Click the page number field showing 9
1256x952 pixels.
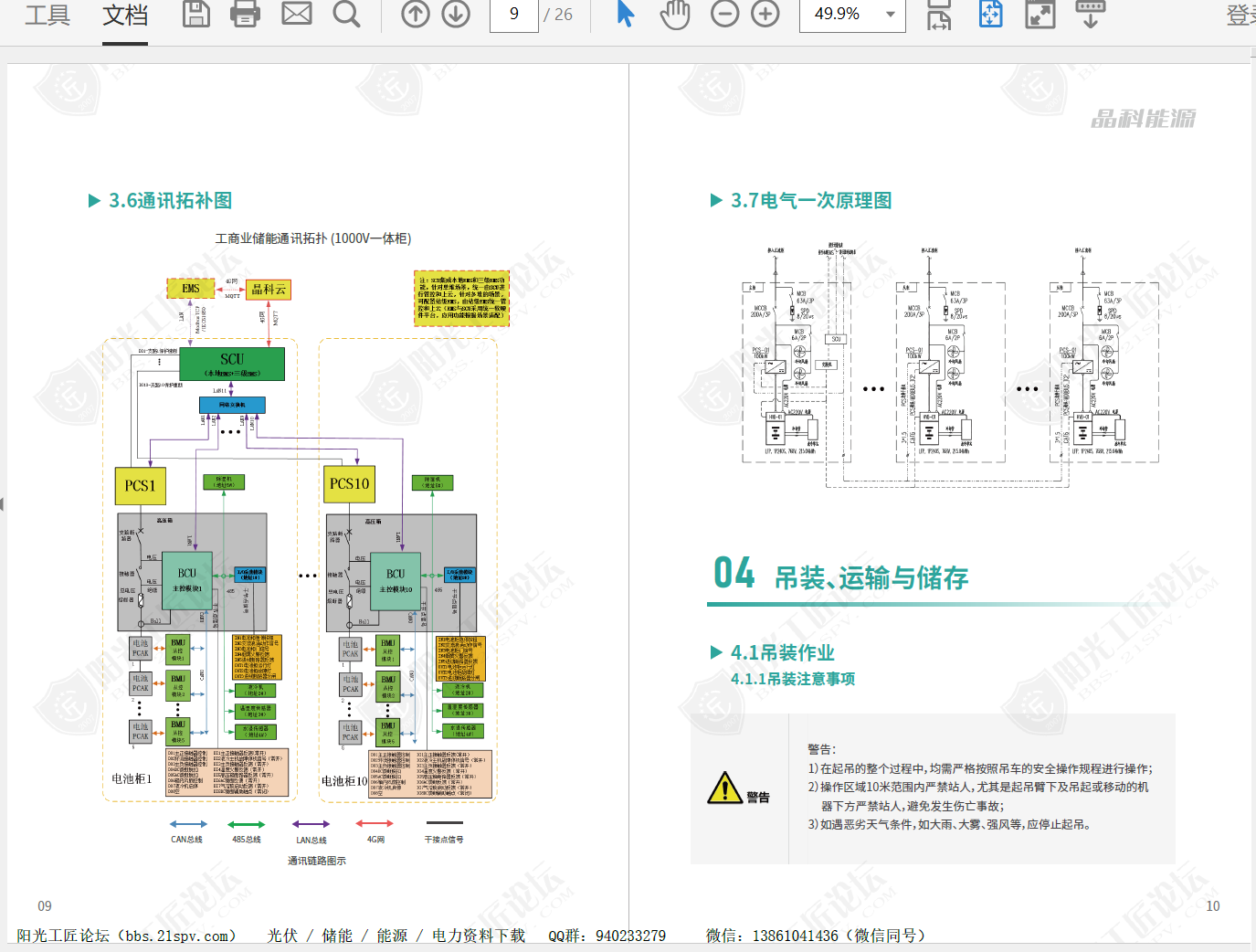(x=513, y=15)
